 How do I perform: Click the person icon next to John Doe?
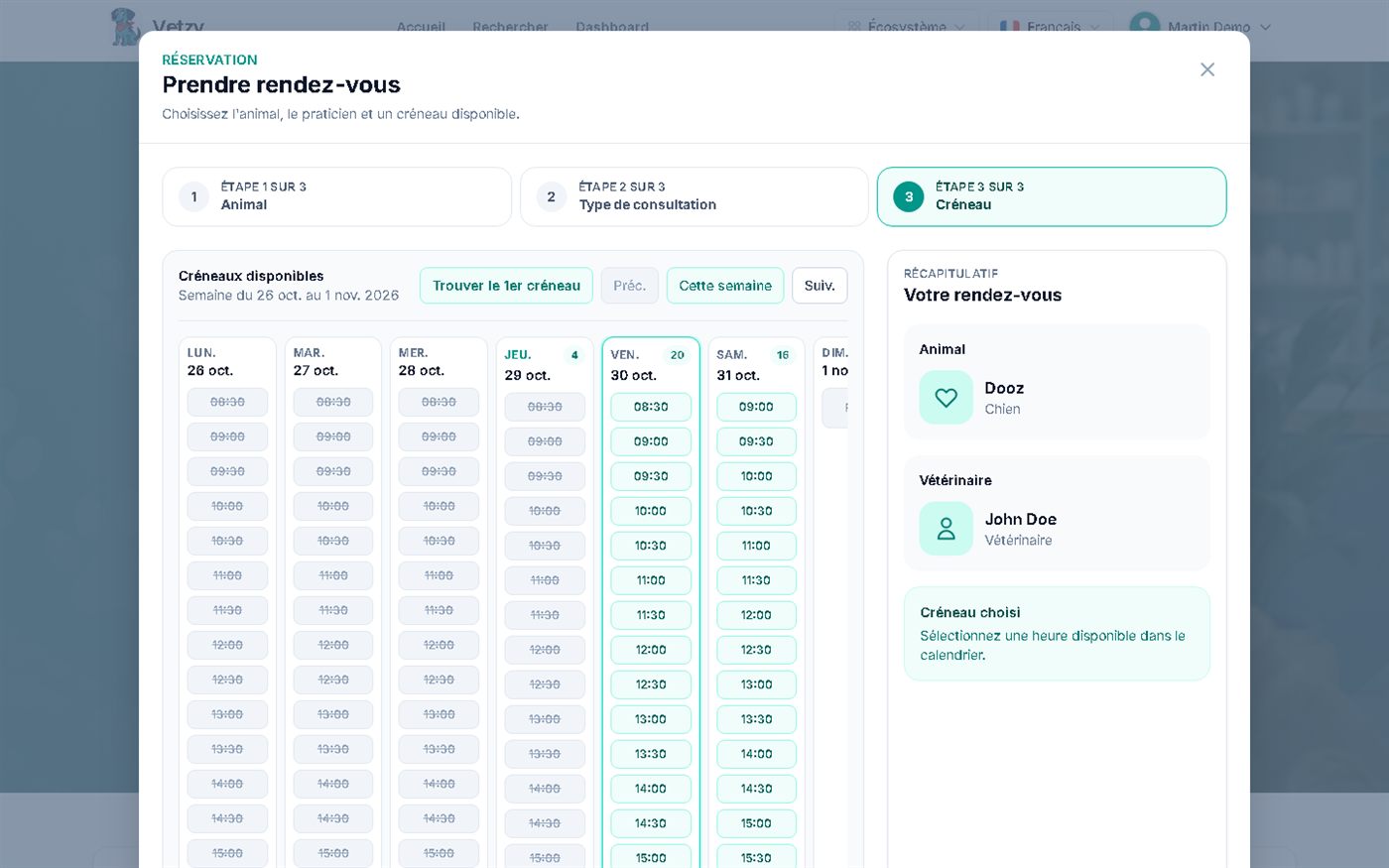946,529
